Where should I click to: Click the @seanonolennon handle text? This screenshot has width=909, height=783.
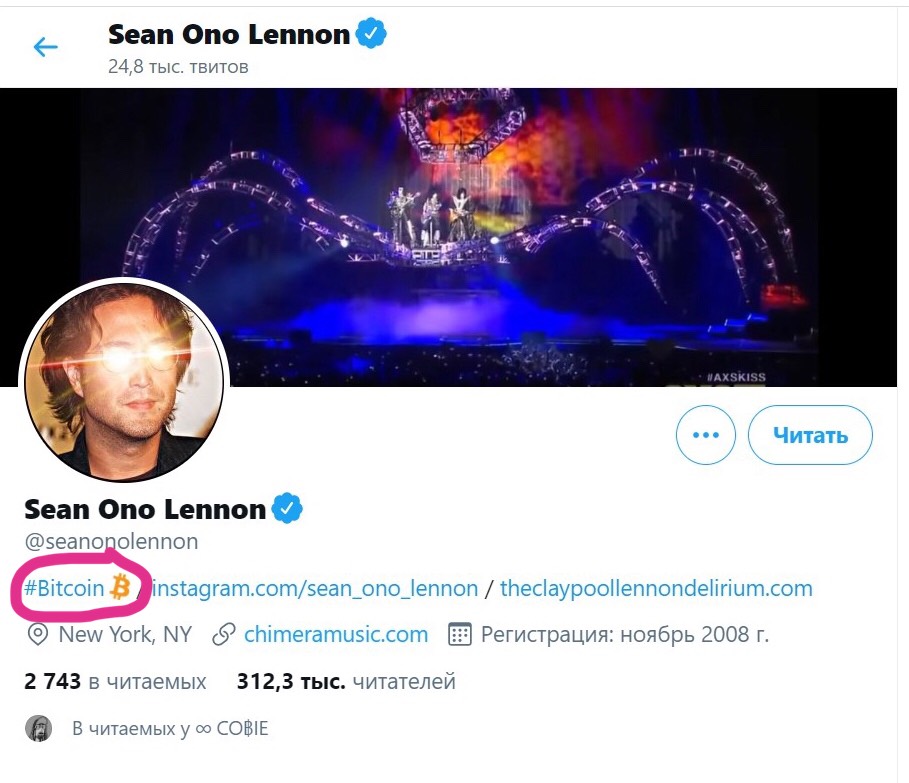pyautogui.click(x=111, y=542)
